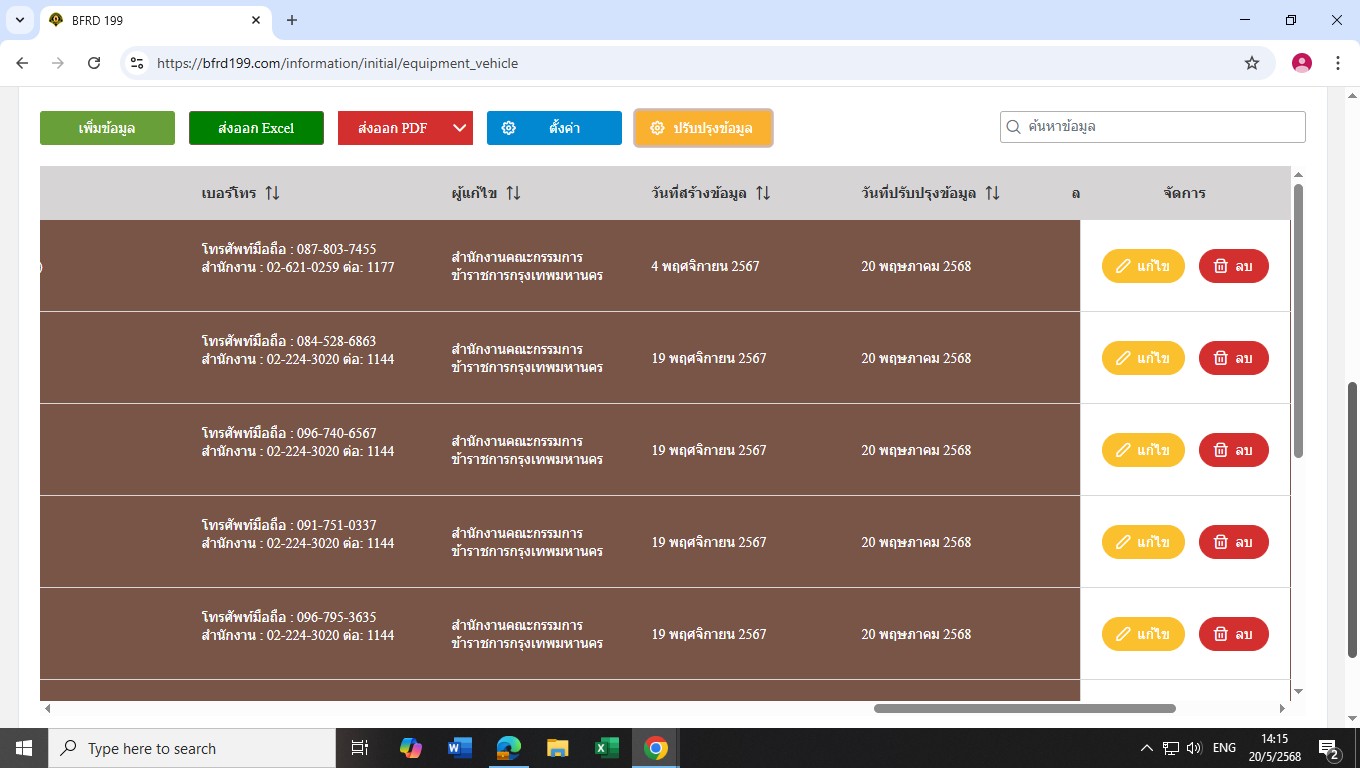
Task: Focus the ค้นหาข้อมูล search field
Action: (1160, 127)
